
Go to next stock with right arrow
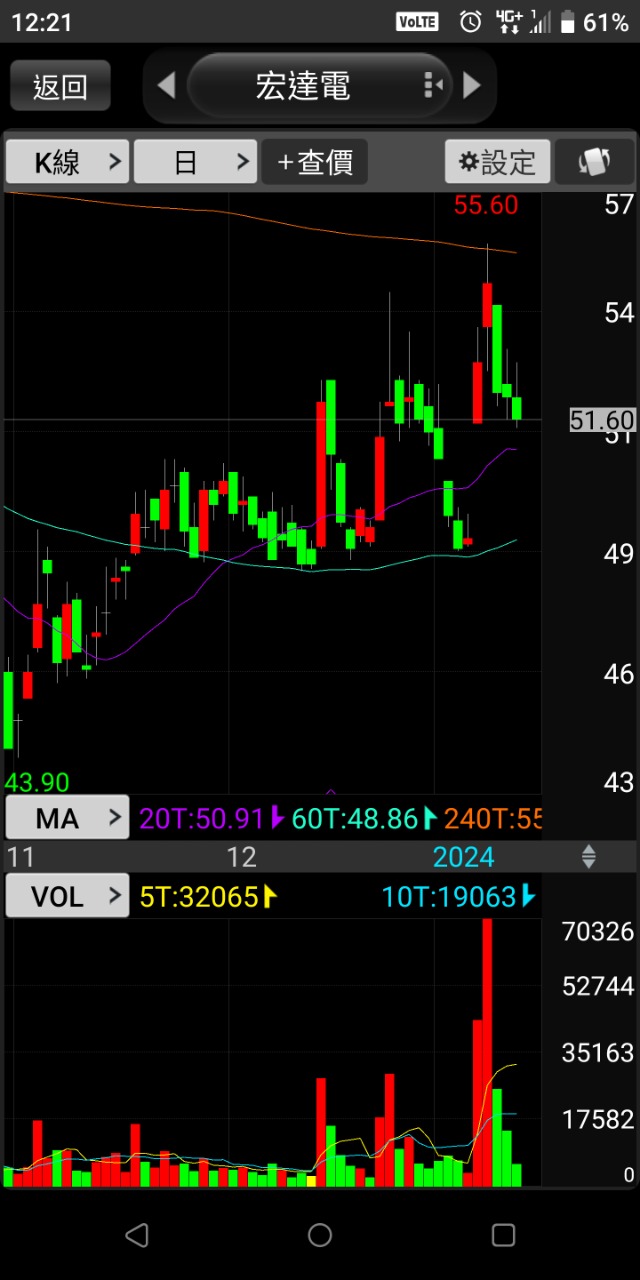pos(472,85)
